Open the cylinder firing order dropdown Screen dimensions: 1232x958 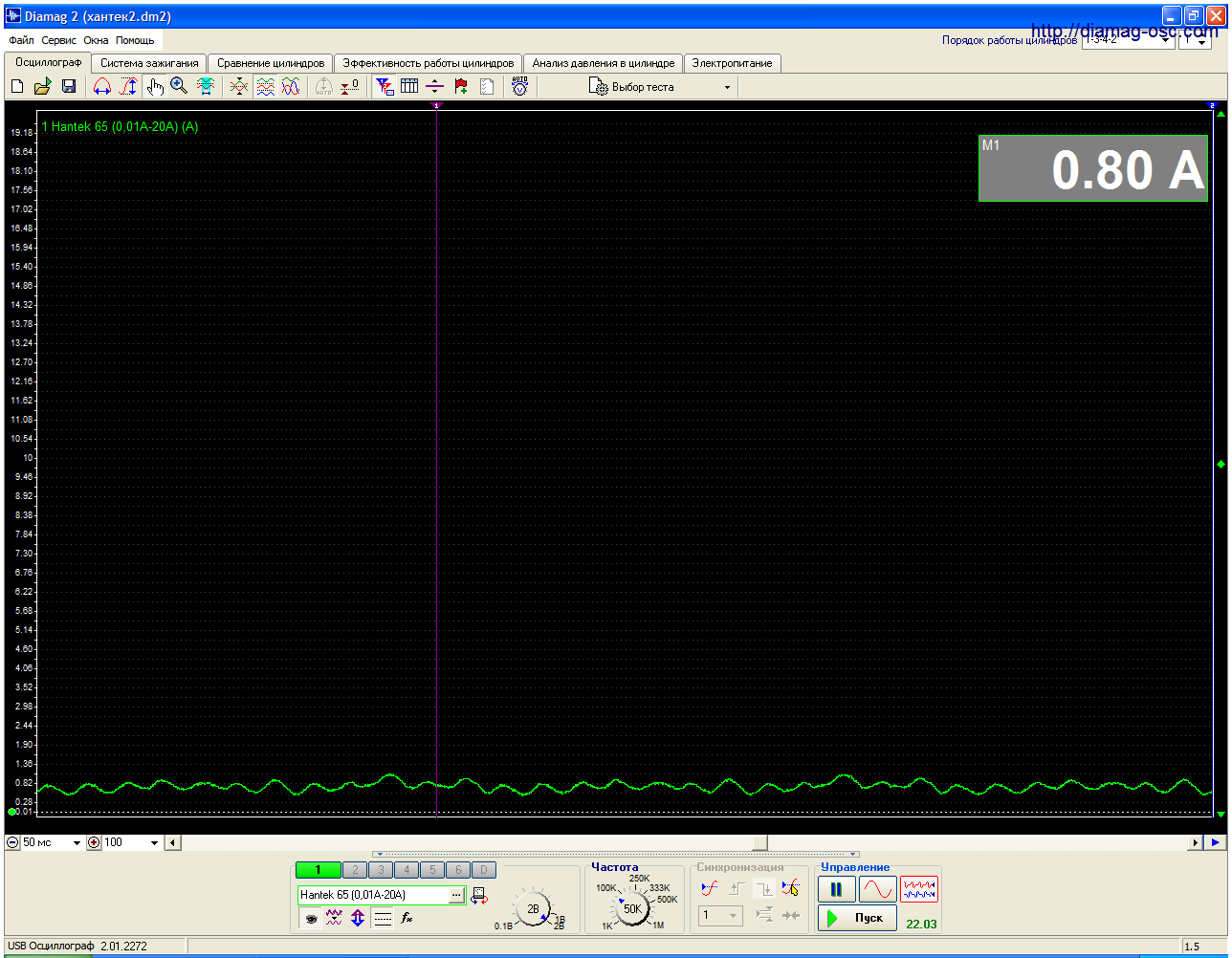coord(1128,40)
